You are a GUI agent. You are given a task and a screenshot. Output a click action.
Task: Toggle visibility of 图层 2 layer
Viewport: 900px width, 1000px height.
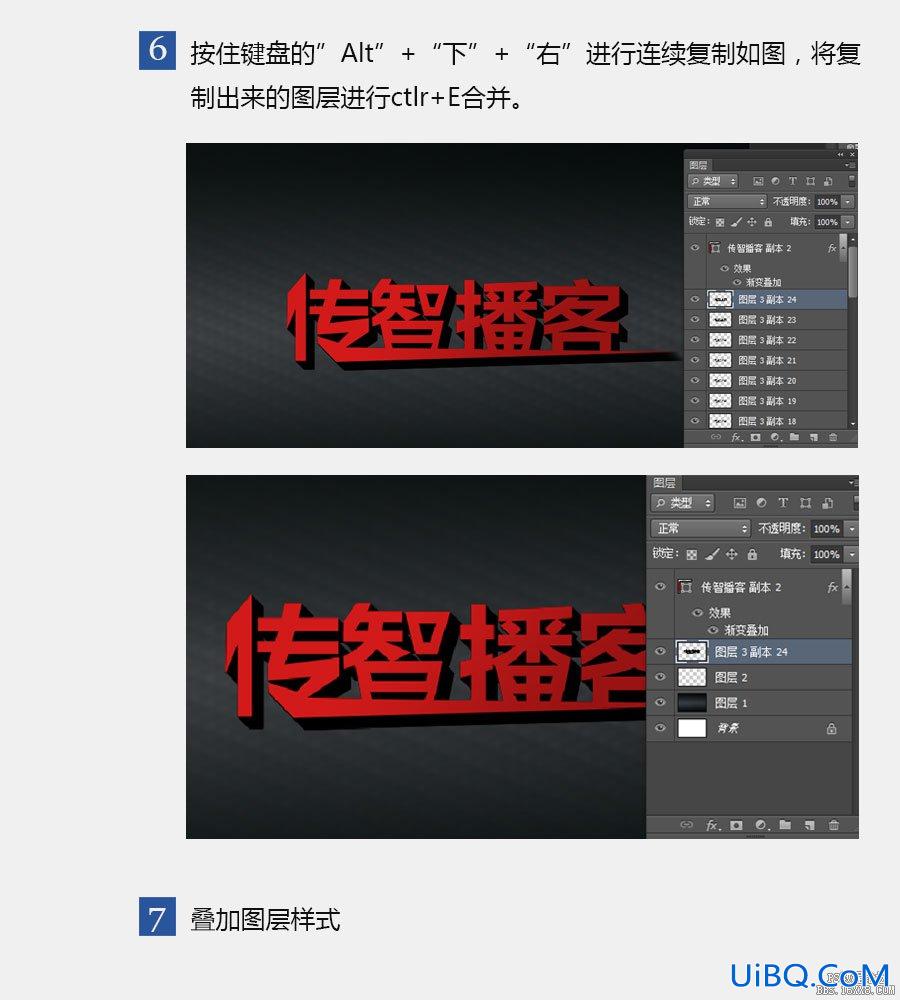pos(661,677)
